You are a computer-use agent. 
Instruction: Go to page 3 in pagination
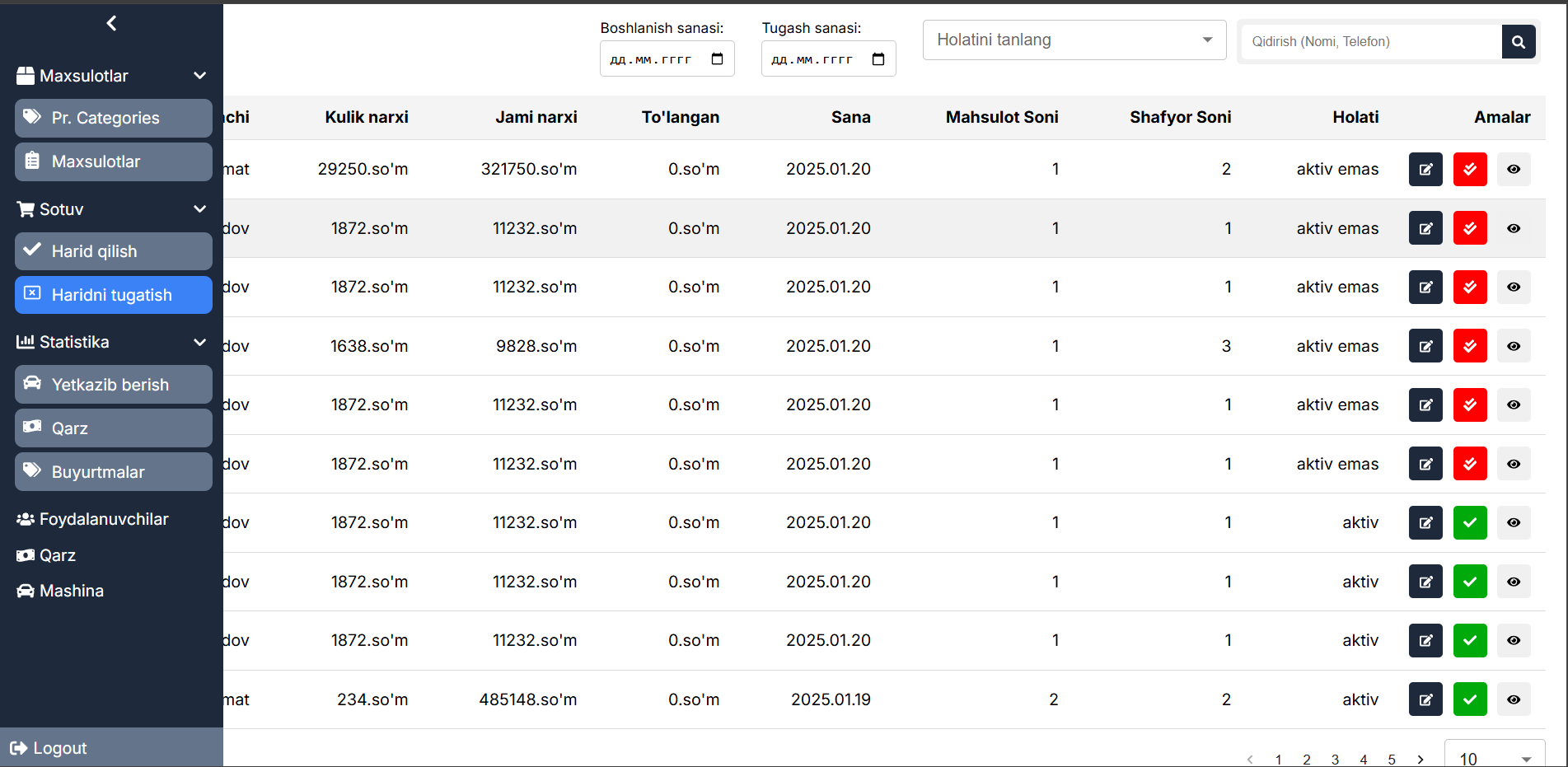1335,760
